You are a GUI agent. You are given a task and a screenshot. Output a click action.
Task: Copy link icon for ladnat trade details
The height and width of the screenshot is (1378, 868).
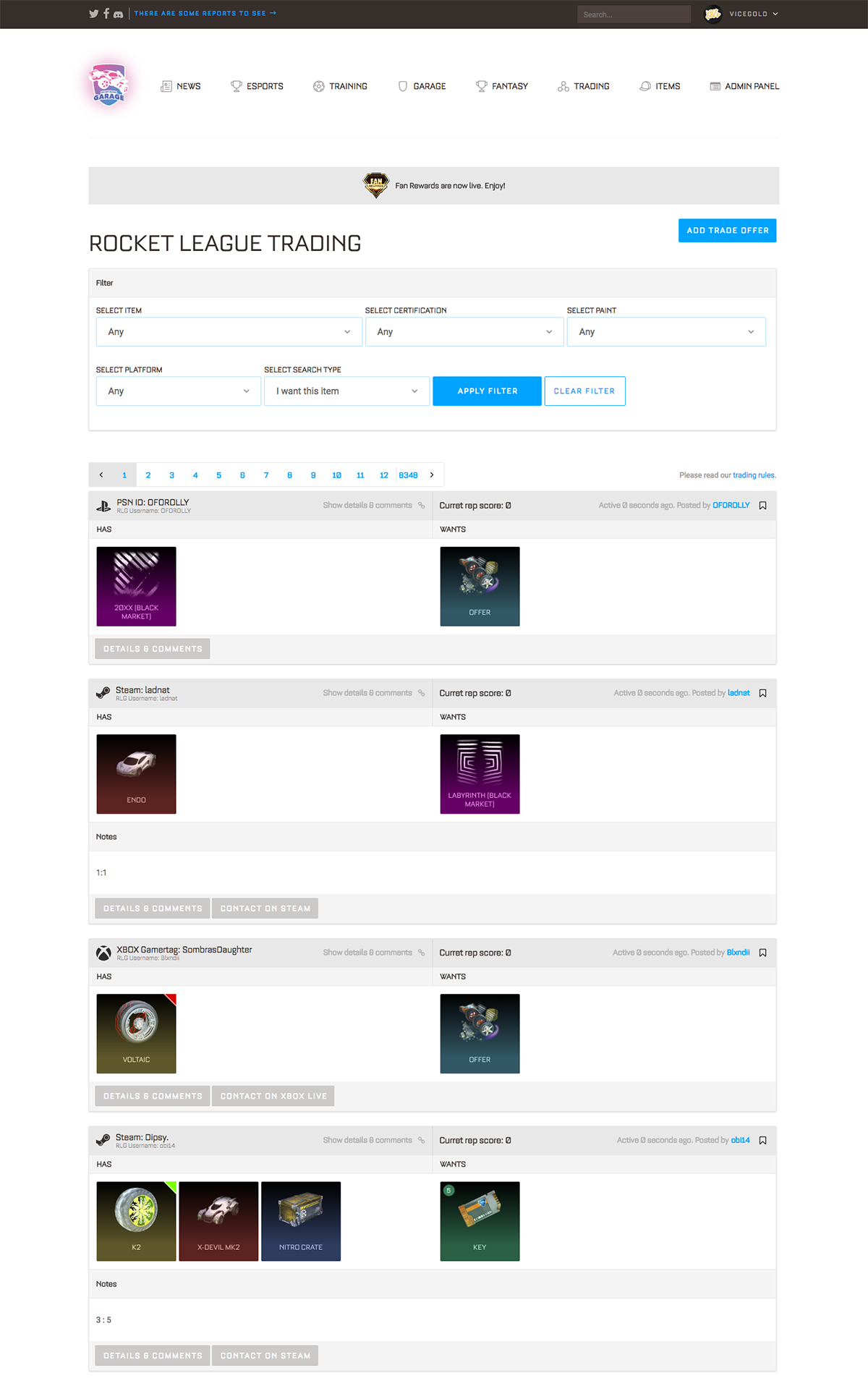tap(421, 693)
